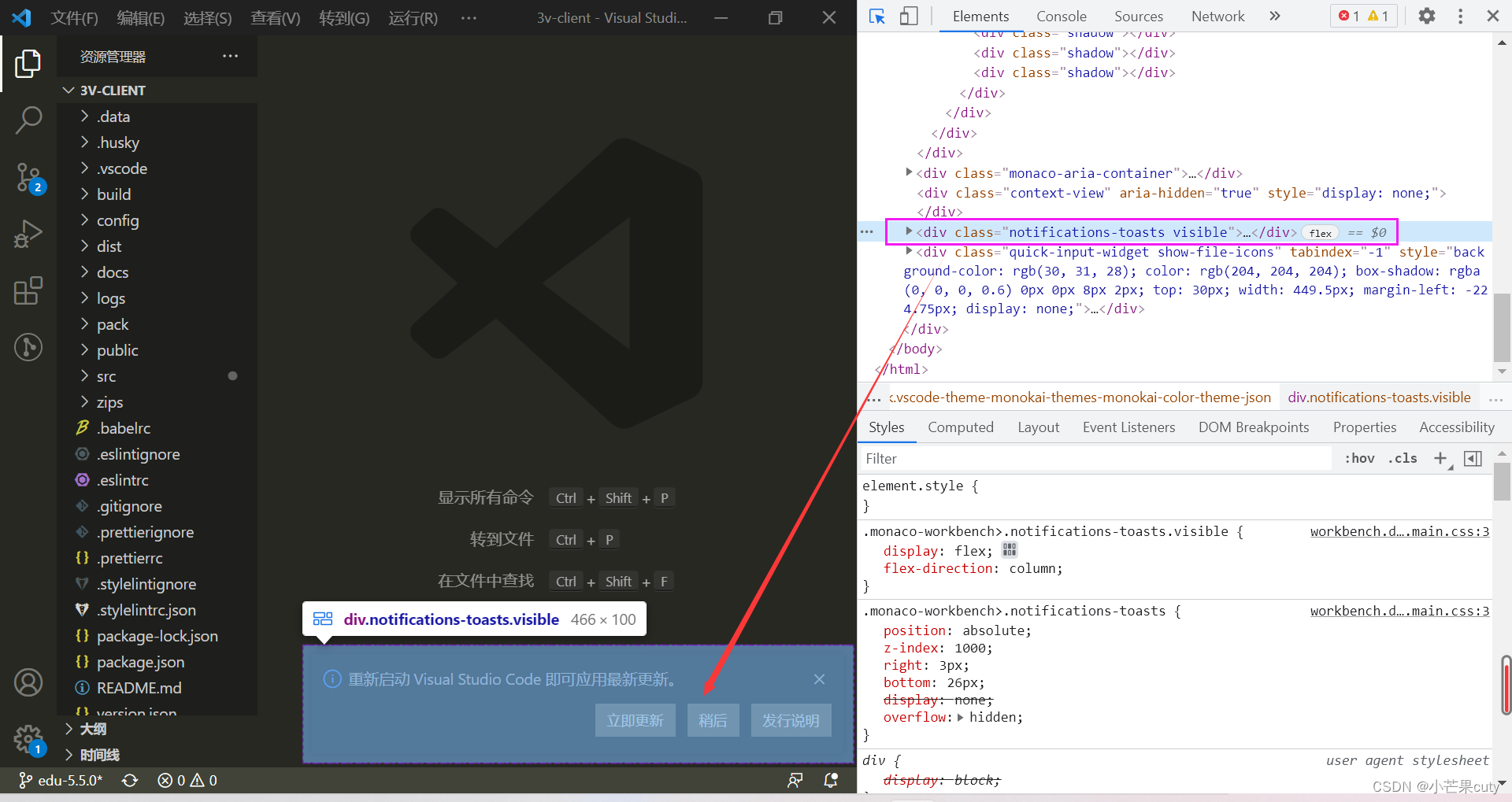1512x802 pixels.
Task: Open the 文件(F) menu
Action: point(74,18)
